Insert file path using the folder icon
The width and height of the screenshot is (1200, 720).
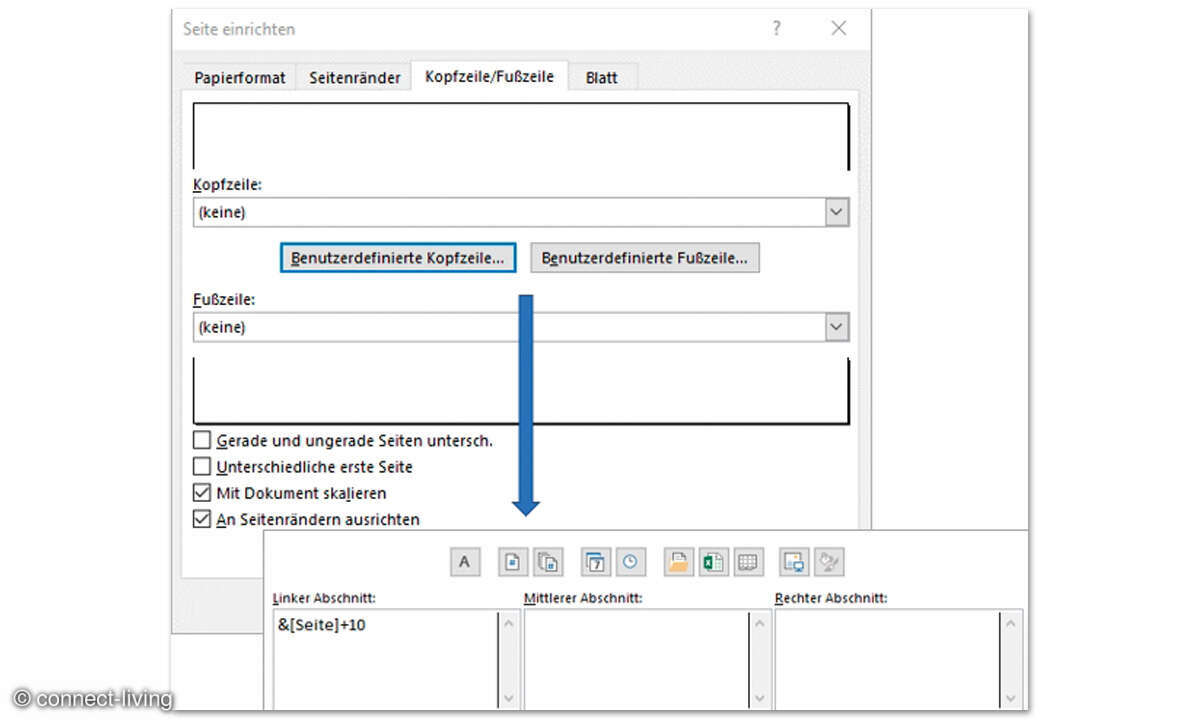678,562
